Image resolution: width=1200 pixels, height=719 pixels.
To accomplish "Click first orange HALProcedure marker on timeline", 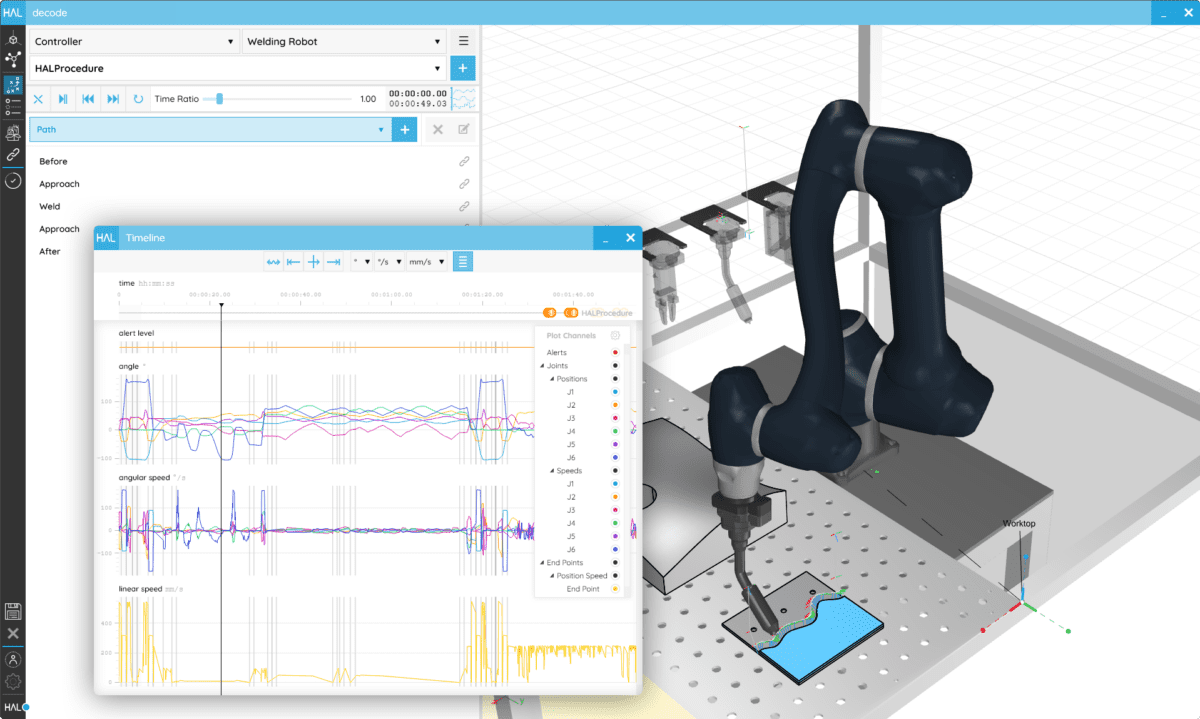I will point(550,313).
